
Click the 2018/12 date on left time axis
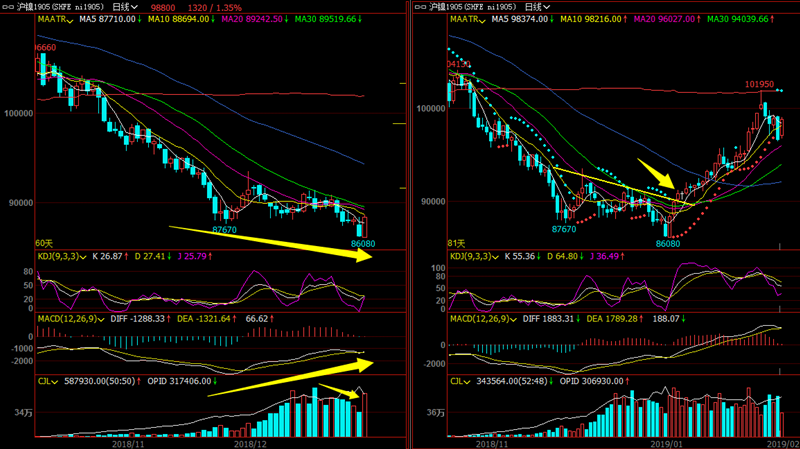tap(248, 443)
